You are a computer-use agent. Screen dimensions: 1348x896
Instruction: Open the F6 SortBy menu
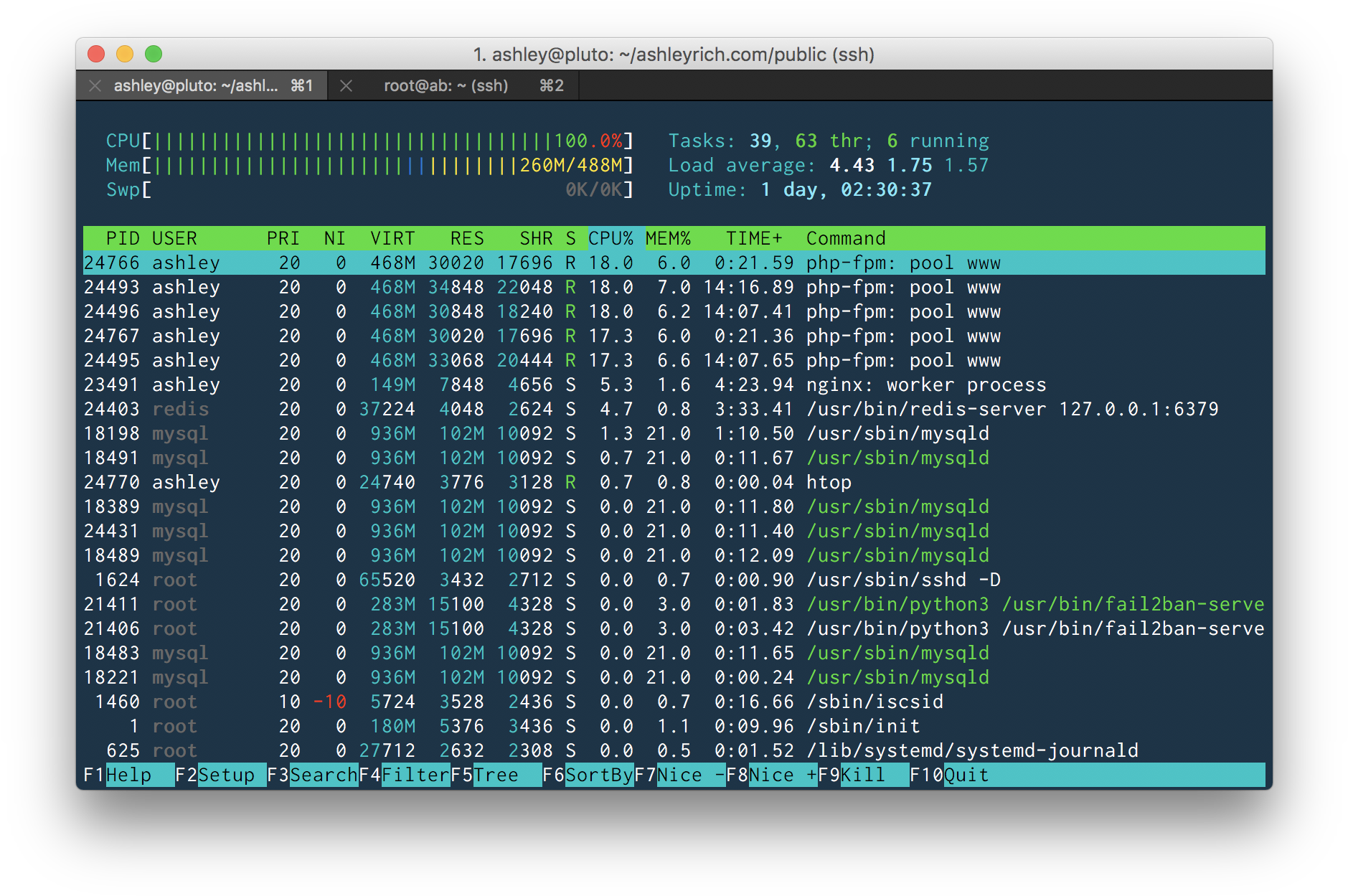[598, 775]
